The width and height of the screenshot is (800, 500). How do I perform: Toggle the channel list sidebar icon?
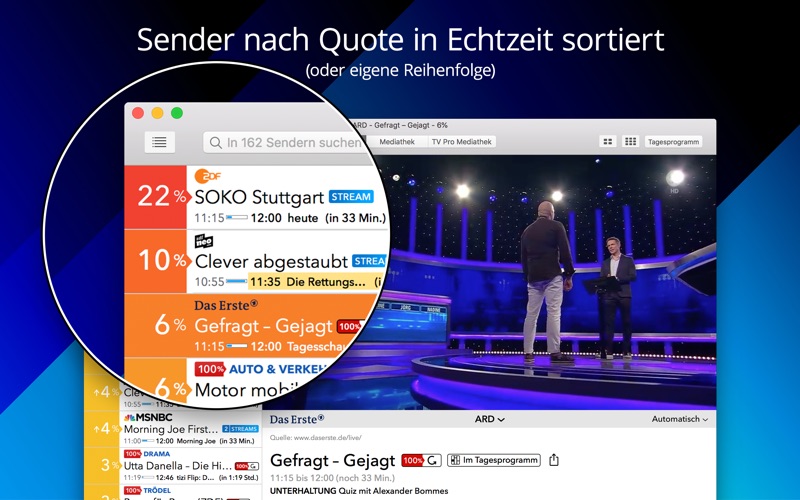point(159,142)
